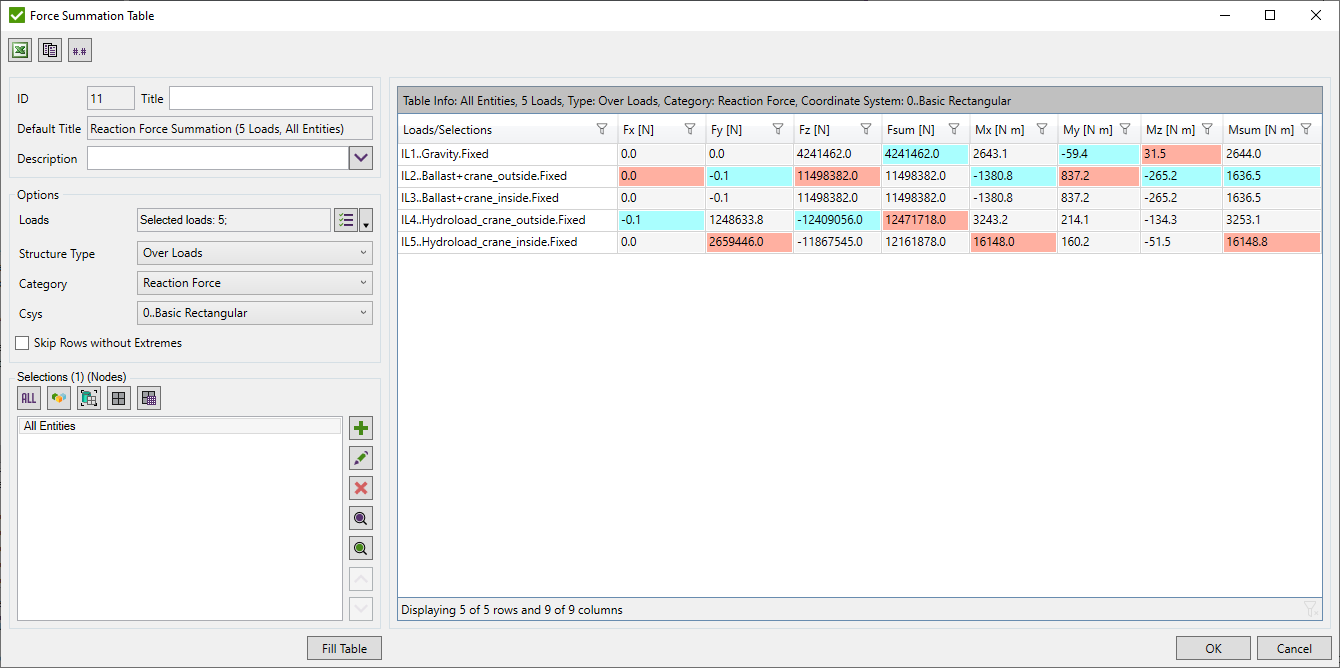Open the number format (#.#) settings
Image resolution: width=1340 pixels, height=668 pixels.
(80, 50)
